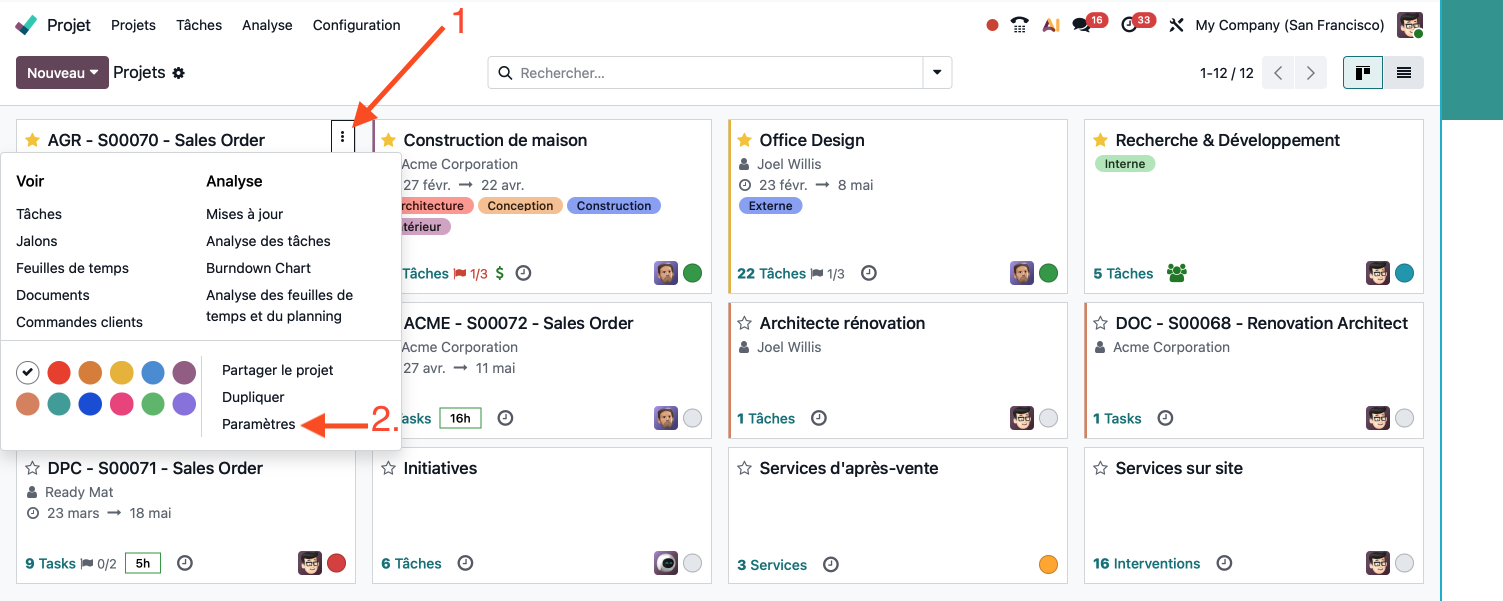This screenshot has width=1503, height=601.
Task: Choose the red color swatch
Action: pyautogui.click(x=59, y=373)
